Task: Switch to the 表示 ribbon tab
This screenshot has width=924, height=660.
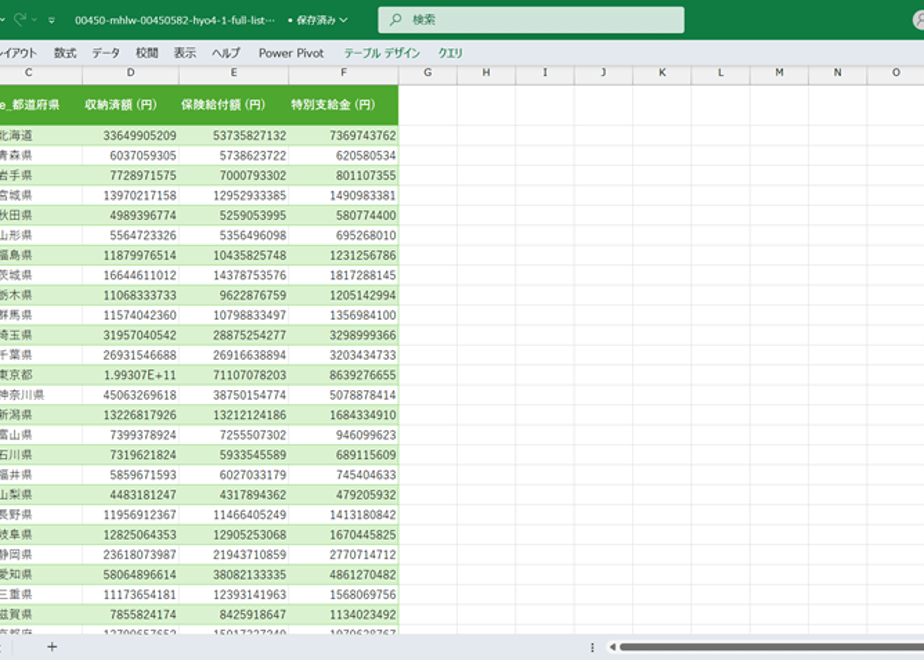Action: point(184,53)
